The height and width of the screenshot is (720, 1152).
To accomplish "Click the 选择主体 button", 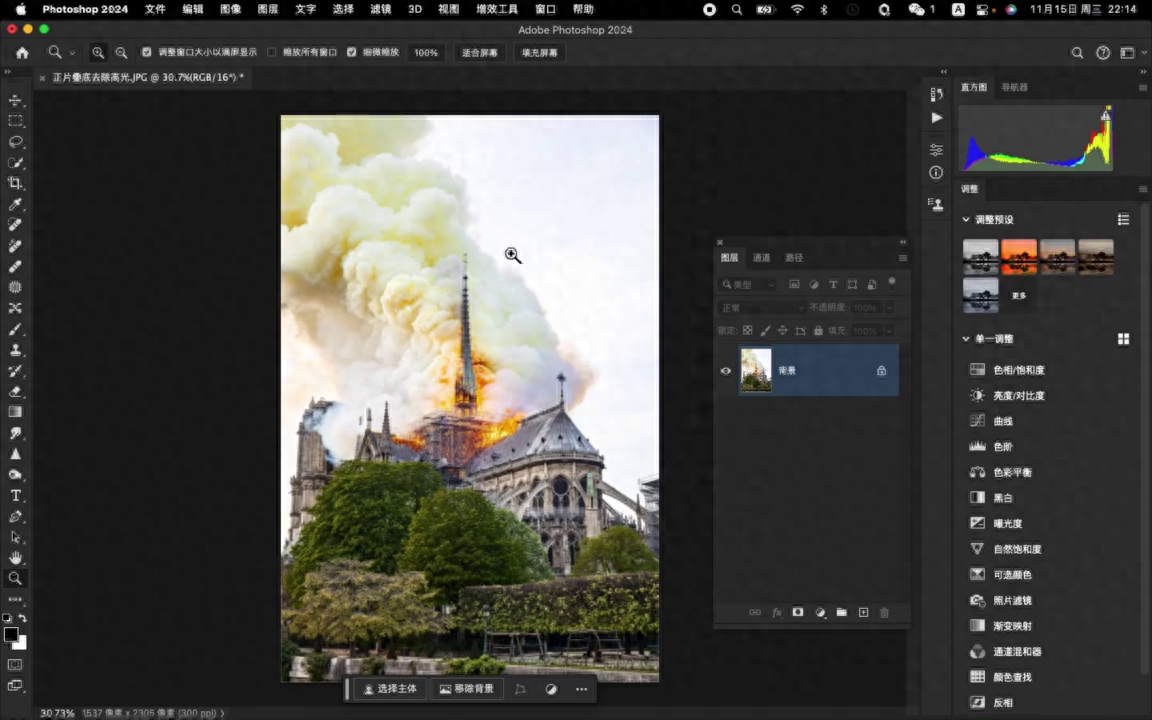I will pyautogui.click(x=390, y=689).
